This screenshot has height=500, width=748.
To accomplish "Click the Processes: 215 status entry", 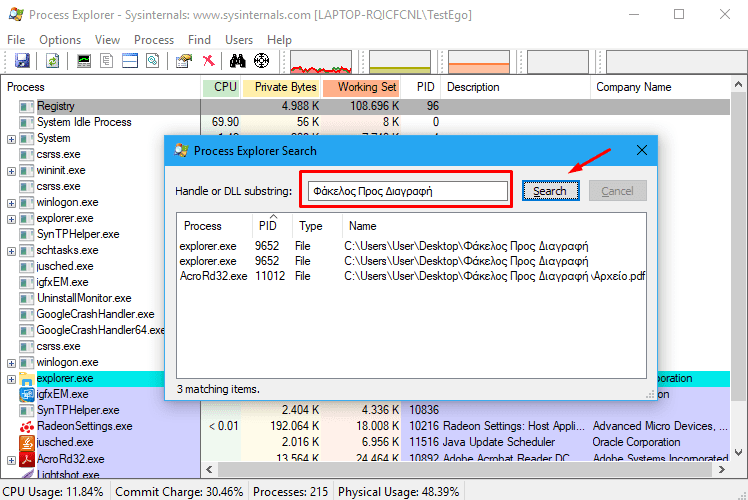I will (291, 492).
